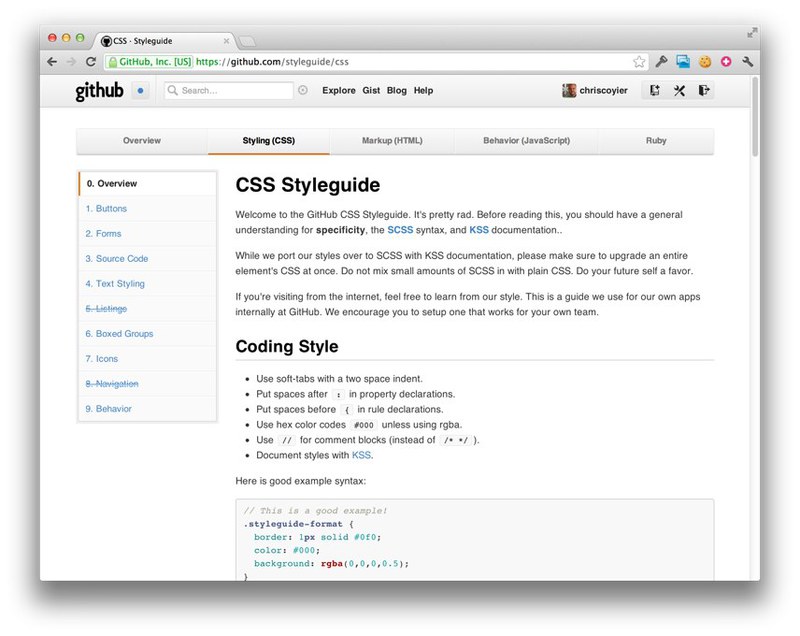Click the cookie-shaped extension icon
The height and width of the screenshot is (636, 800).
[703, 61]
